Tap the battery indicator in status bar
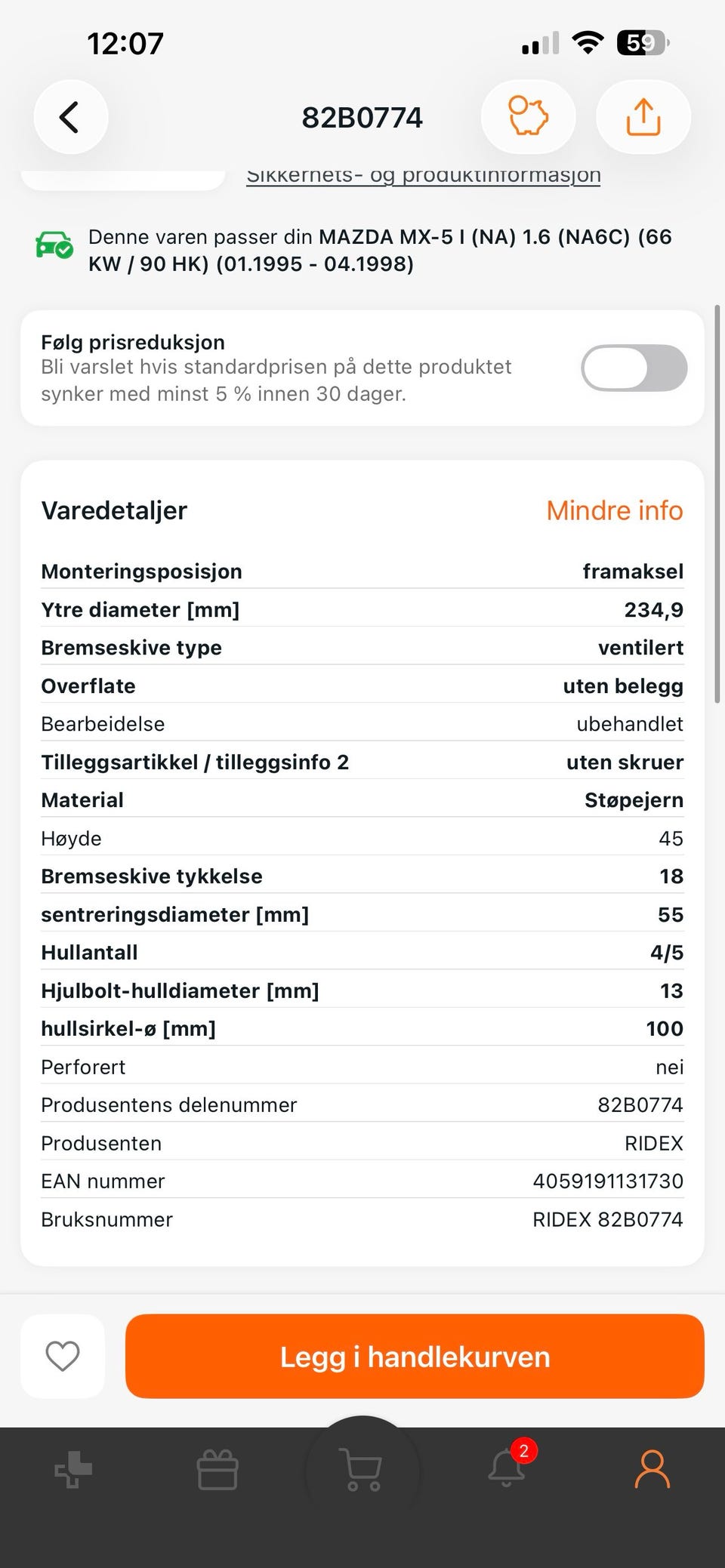 pos(643,43)
